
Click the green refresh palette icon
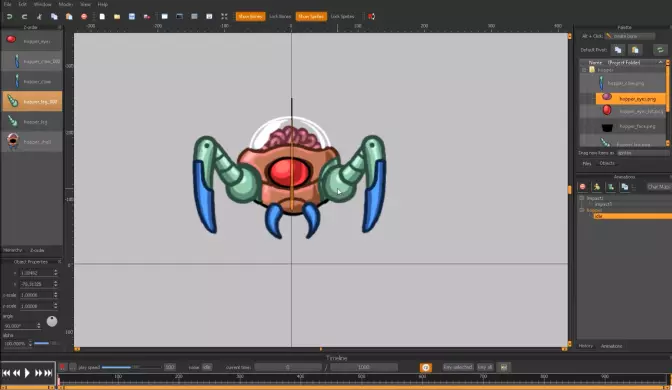(x=660, y=50)
